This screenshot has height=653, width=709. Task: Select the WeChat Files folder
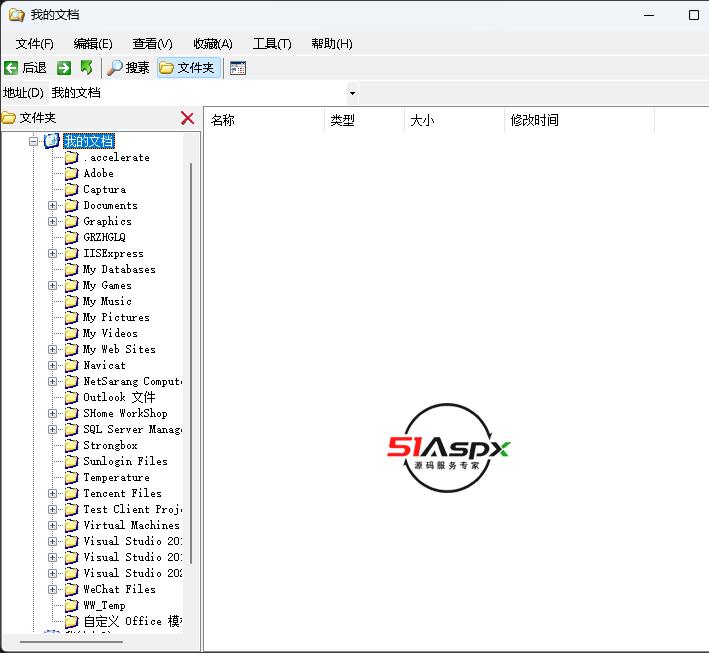pyautogui.click(x=119, y=589)
